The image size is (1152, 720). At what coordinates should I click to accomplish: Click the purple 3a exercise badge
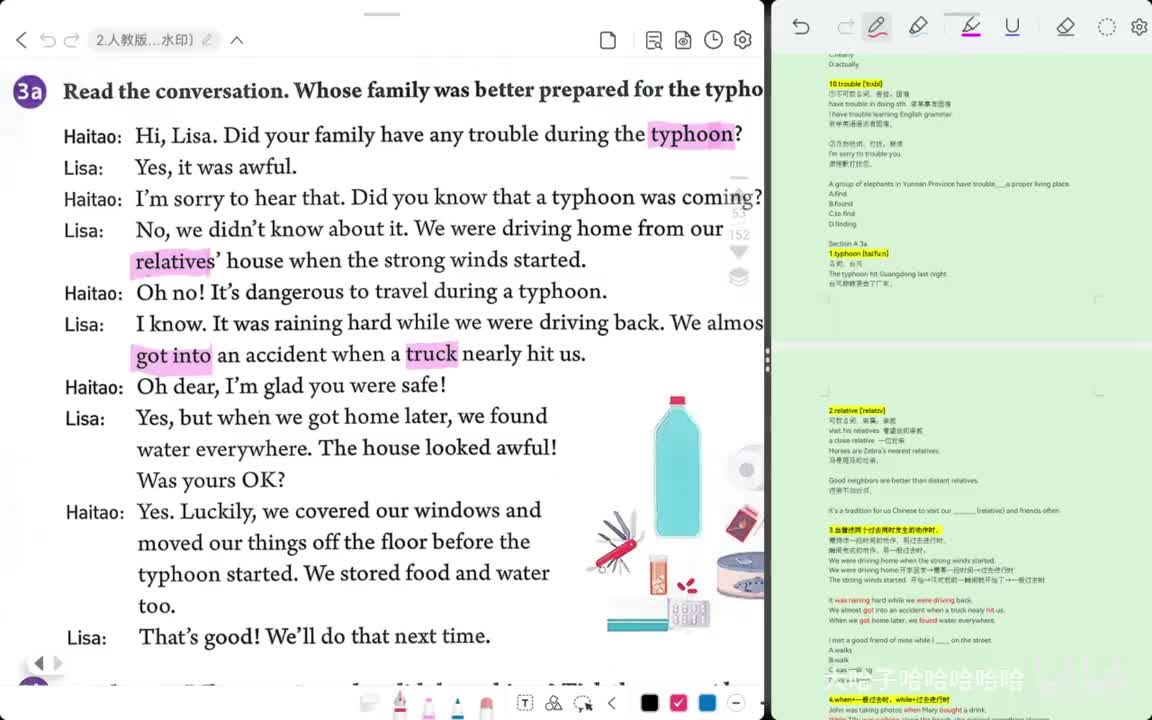pos(29,91)
